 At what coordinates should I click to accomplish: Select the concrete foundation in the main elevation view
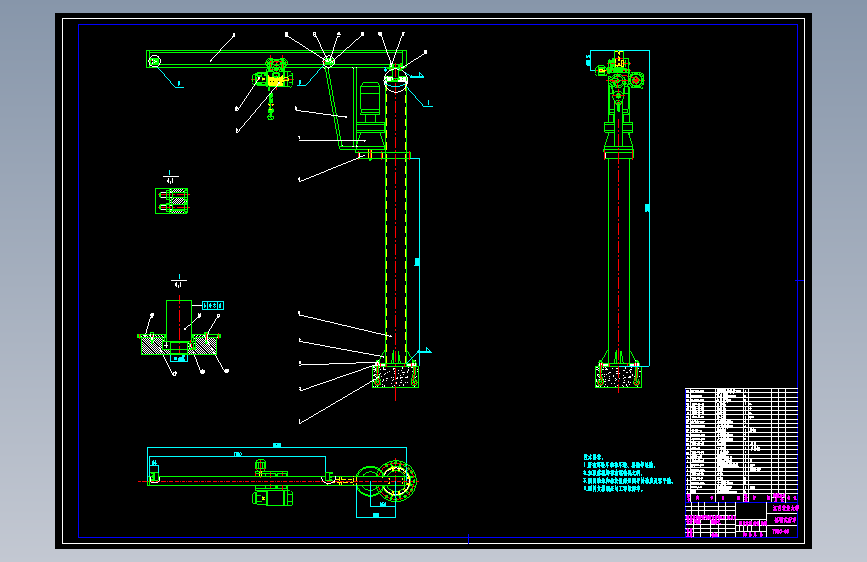pos(395,376)
